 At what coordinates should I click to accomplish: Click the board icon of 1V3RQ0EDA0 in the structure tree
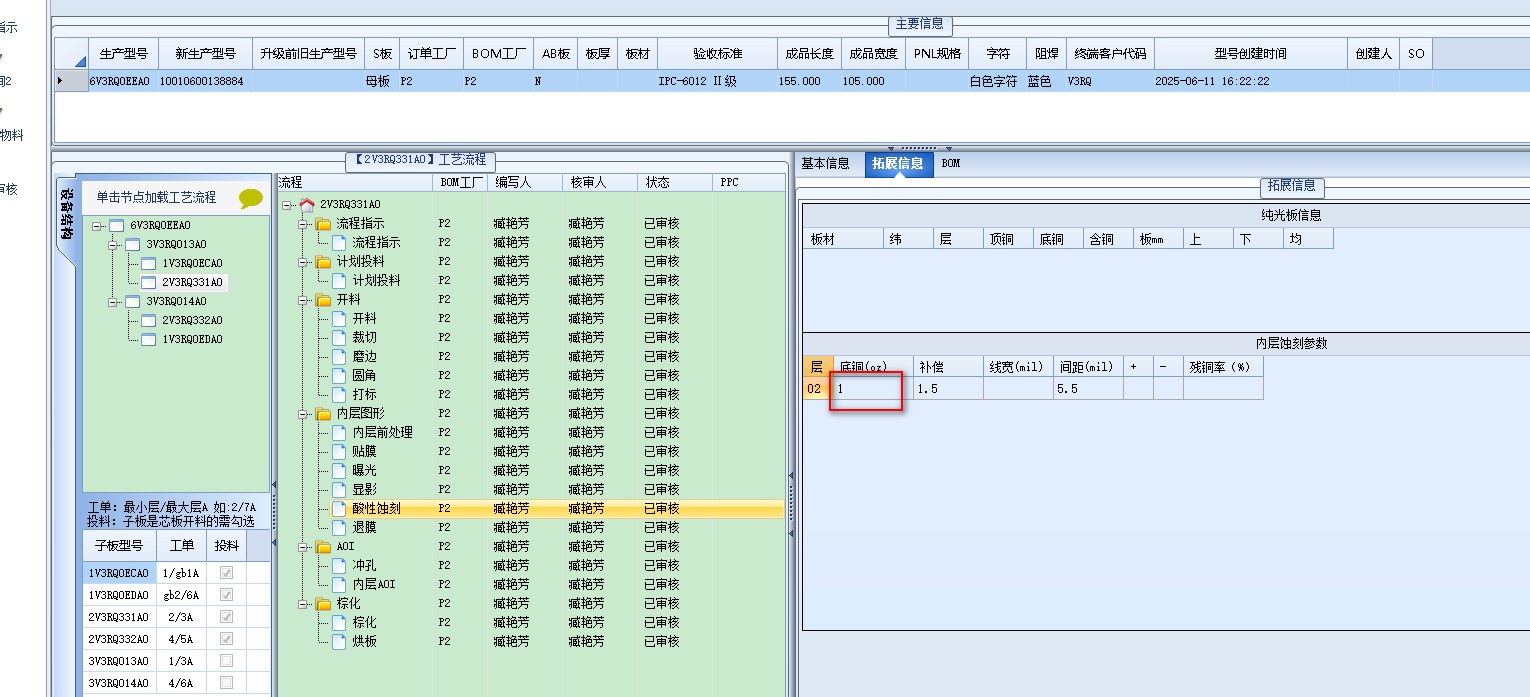pos(148,339)
